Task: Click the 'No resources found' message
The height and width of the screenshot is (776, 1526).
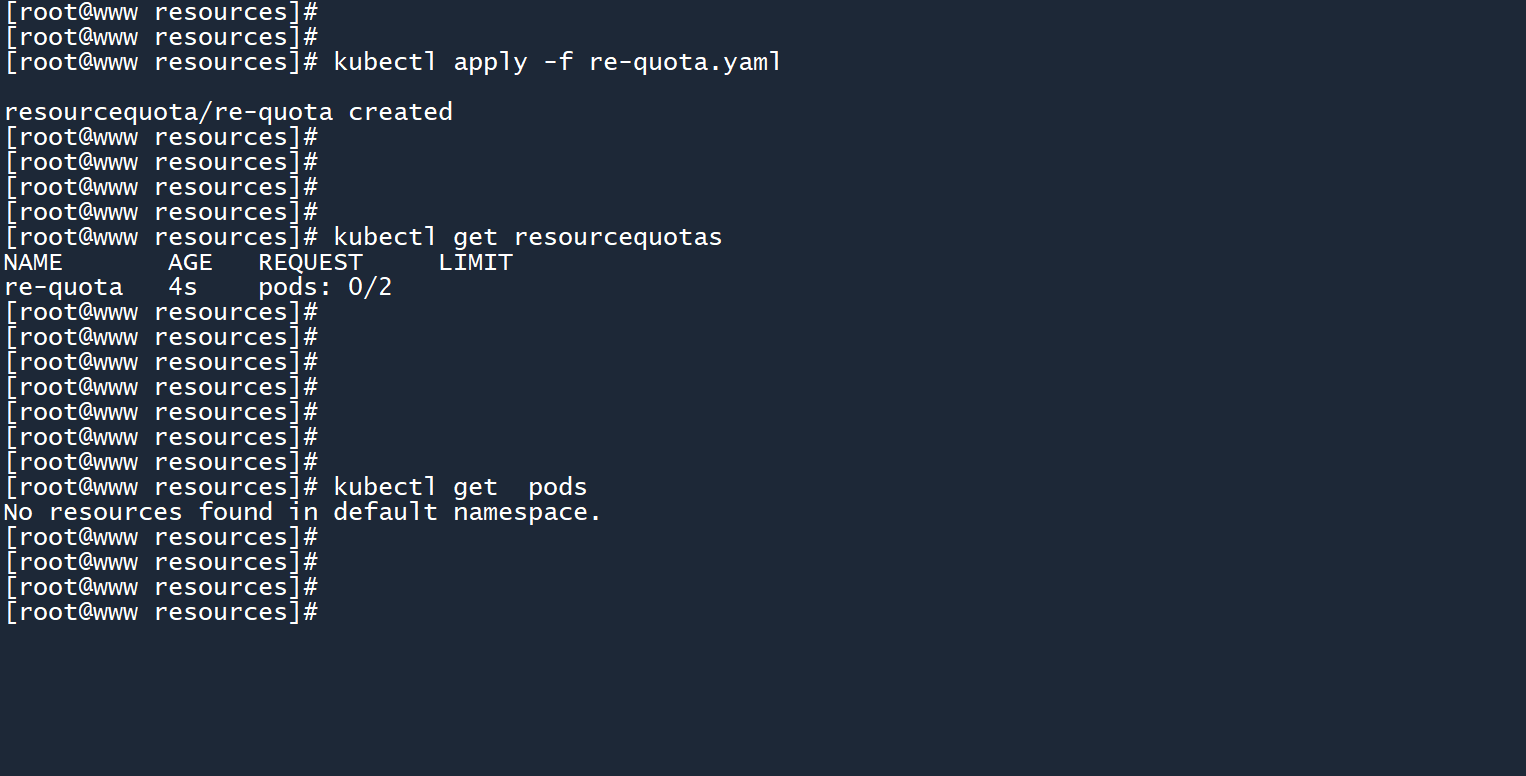Action: 138,512
